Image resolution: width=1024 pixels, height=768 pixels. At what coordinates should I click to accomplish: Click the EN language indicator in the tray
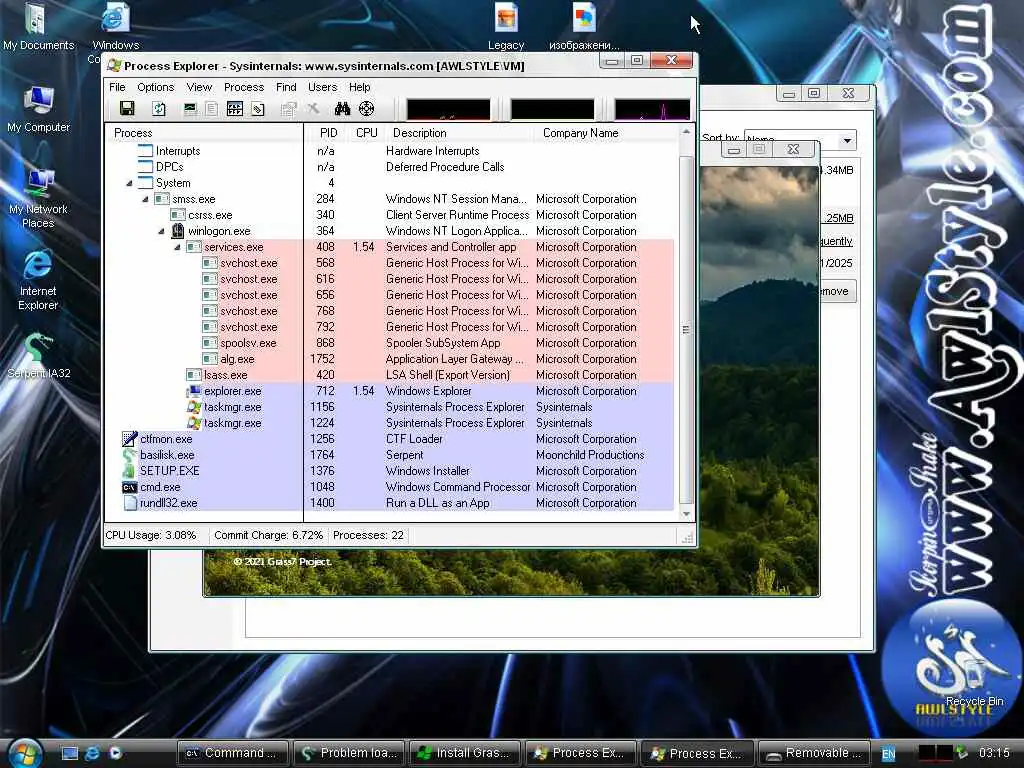889,754
